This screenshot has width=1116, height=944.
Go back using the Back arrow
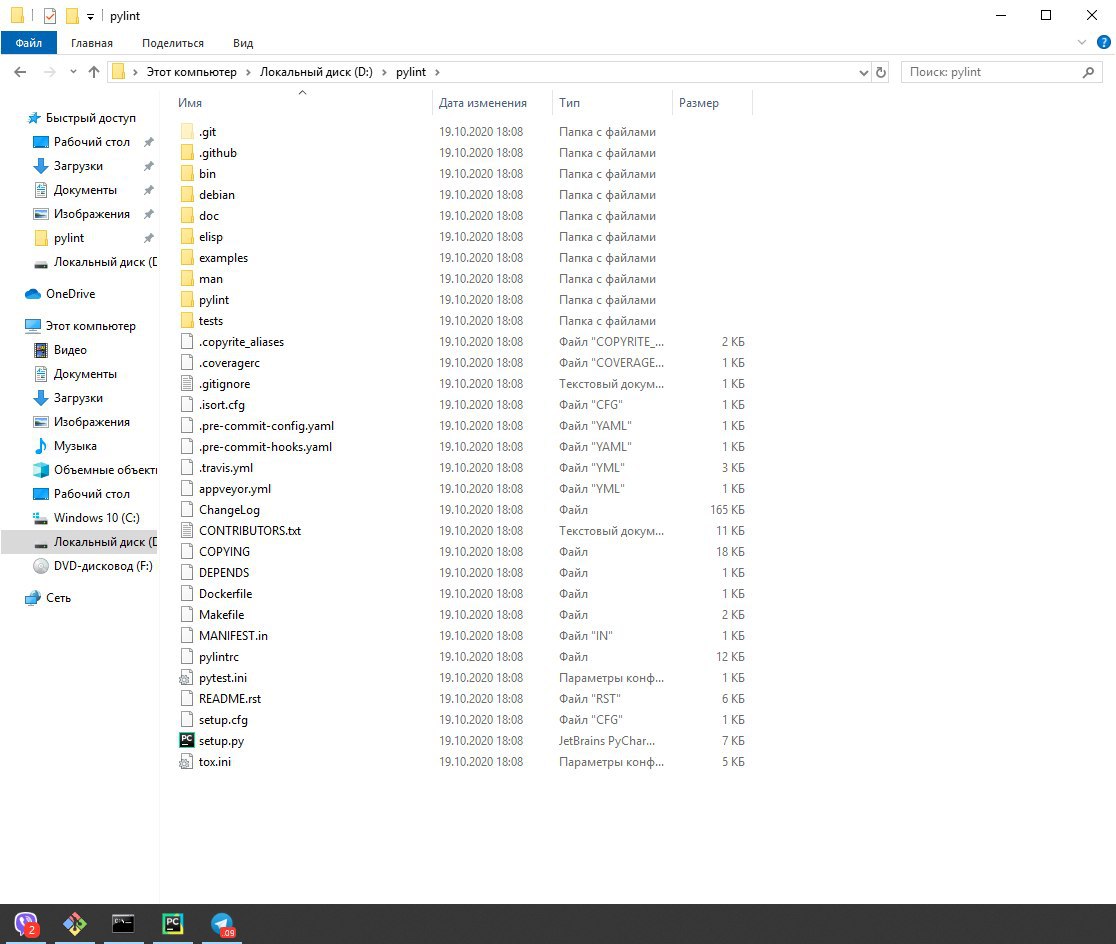click(20, 72)
